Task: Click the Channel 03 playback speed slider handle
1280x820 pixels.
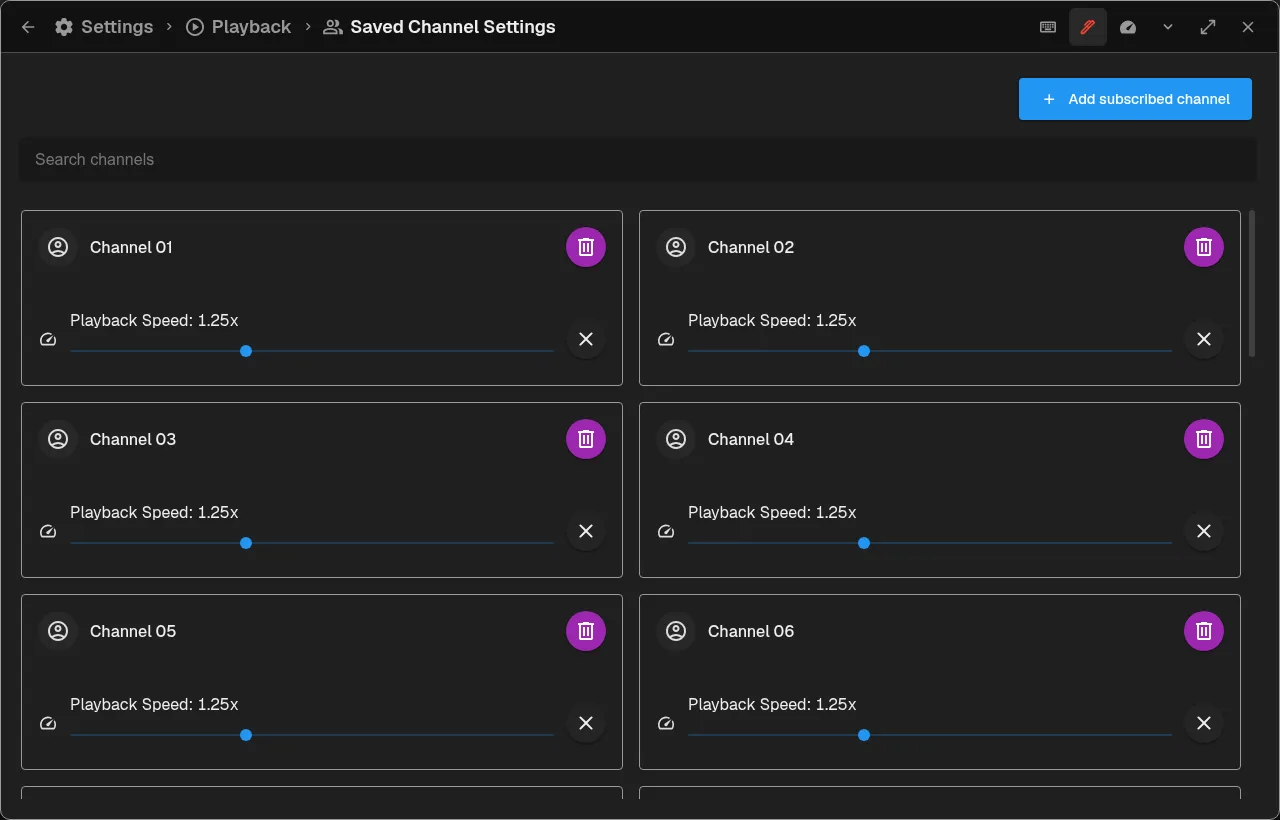Action: coord(246,543)
